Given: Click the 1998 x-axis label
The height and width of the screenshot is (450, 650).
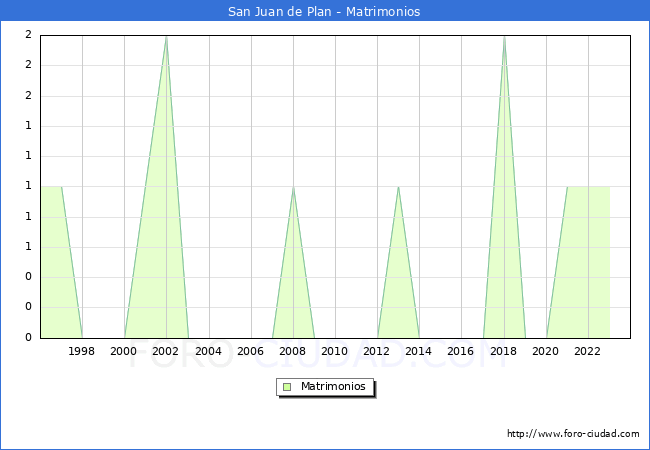Looking at the screenshot, I should [81, 351].
